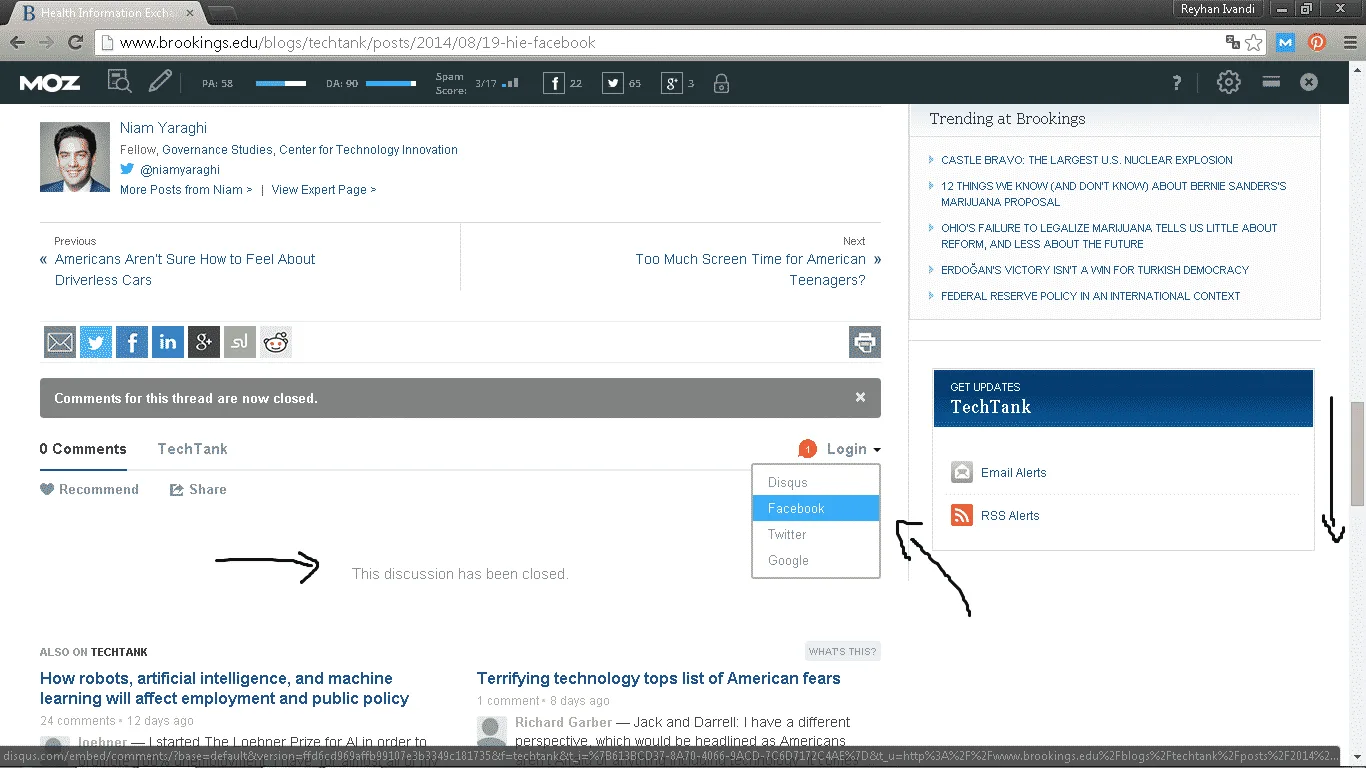Choose Twitter in login menu

(816, 534)
